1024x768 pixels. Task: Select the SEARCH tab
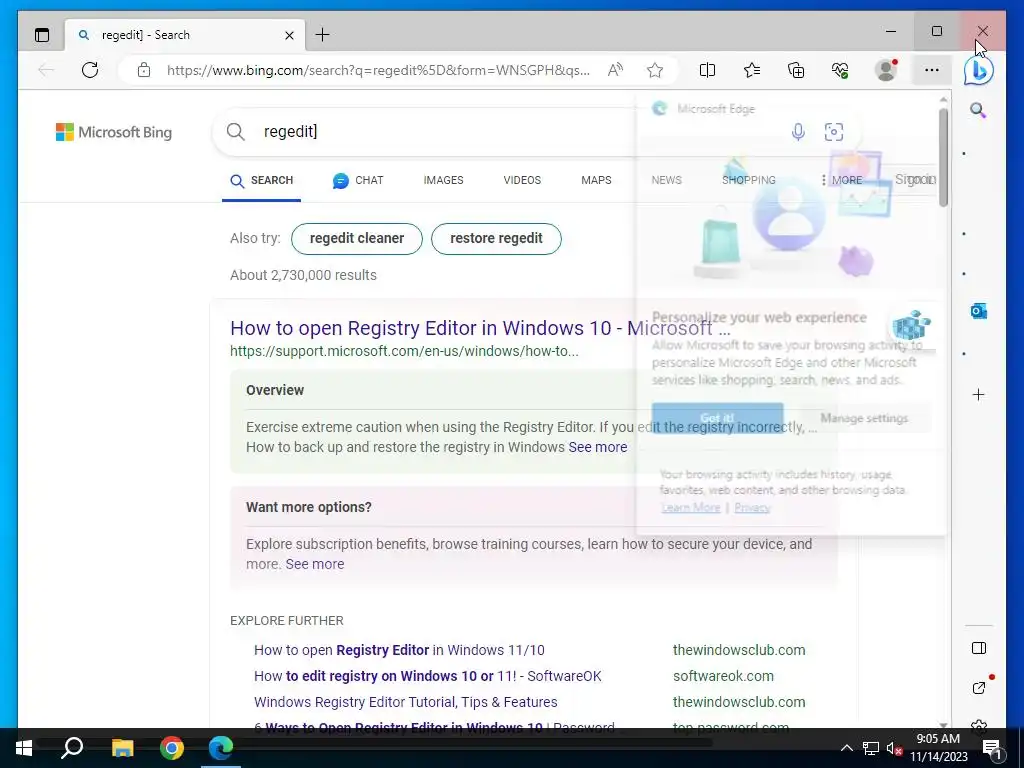(261, 180)
